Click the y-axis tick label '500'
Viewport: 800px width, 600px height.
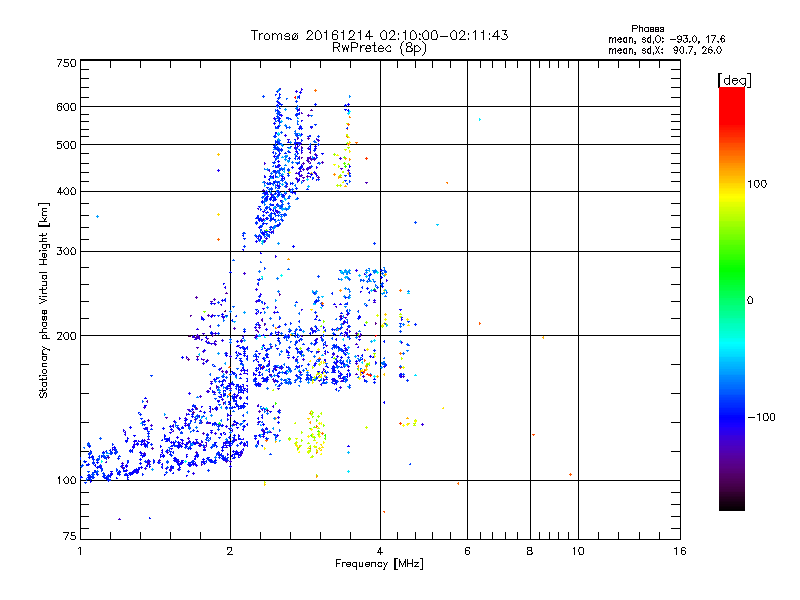66,145
